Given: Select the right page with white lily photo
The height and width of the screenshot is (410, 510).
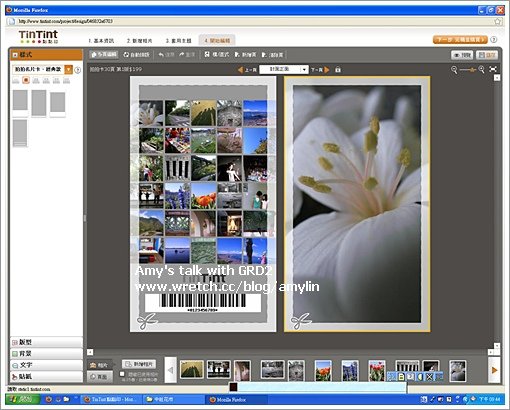Looking at the screenshot, I should (x=357, y=204).
